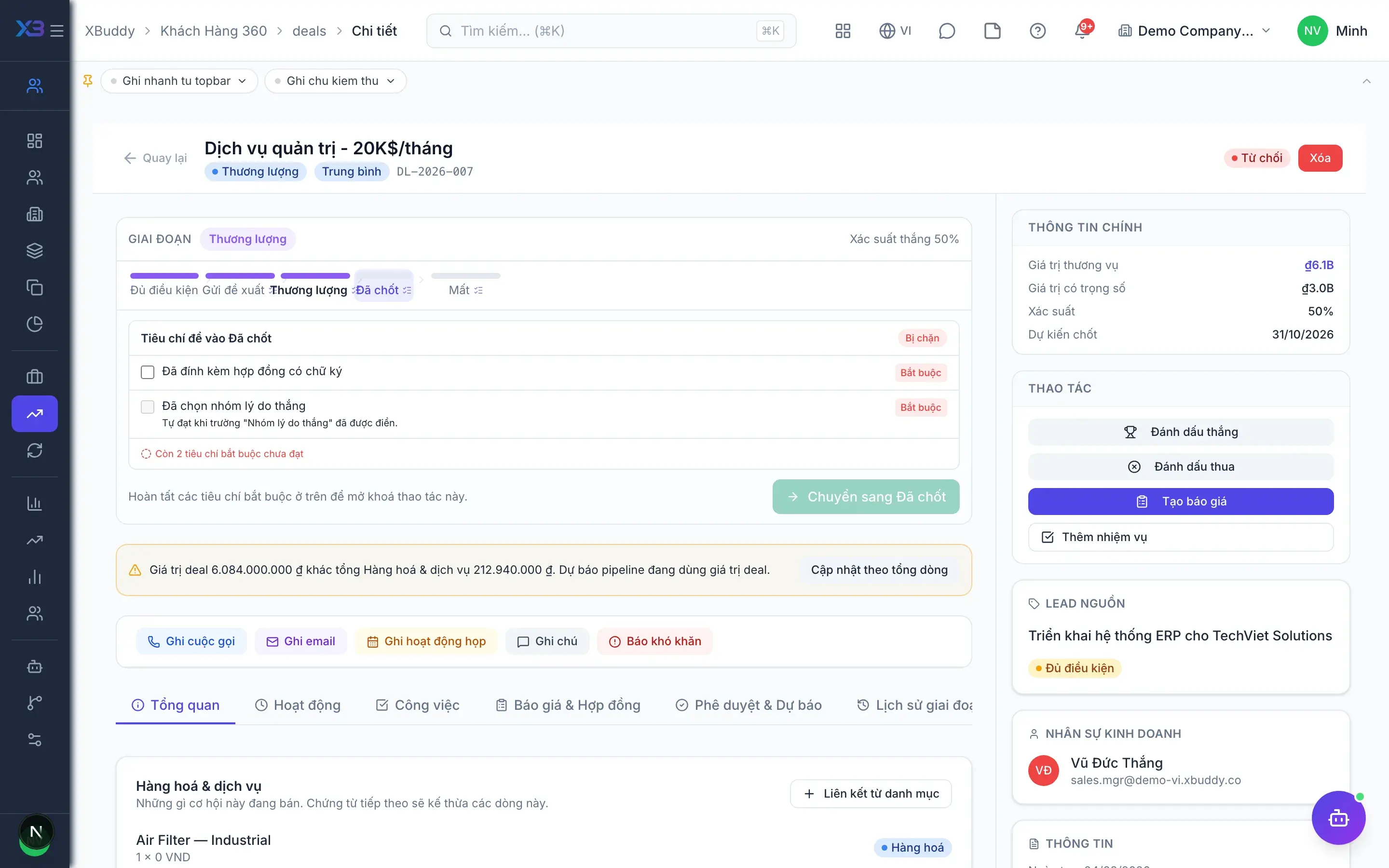Select the Mất stage in pipeline bar

point(465,285)
